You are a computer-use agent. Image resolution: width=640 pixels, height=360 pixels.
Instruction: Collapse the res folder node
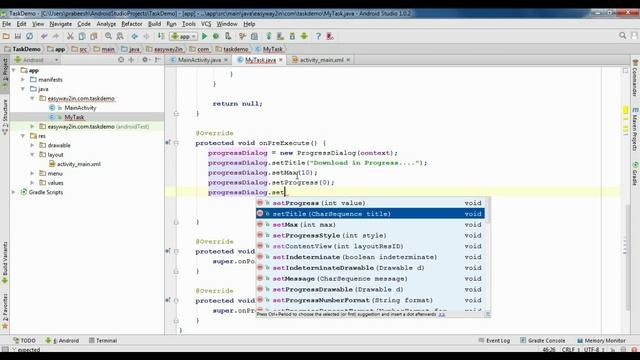pyautogui.click(x=23, y=136)
